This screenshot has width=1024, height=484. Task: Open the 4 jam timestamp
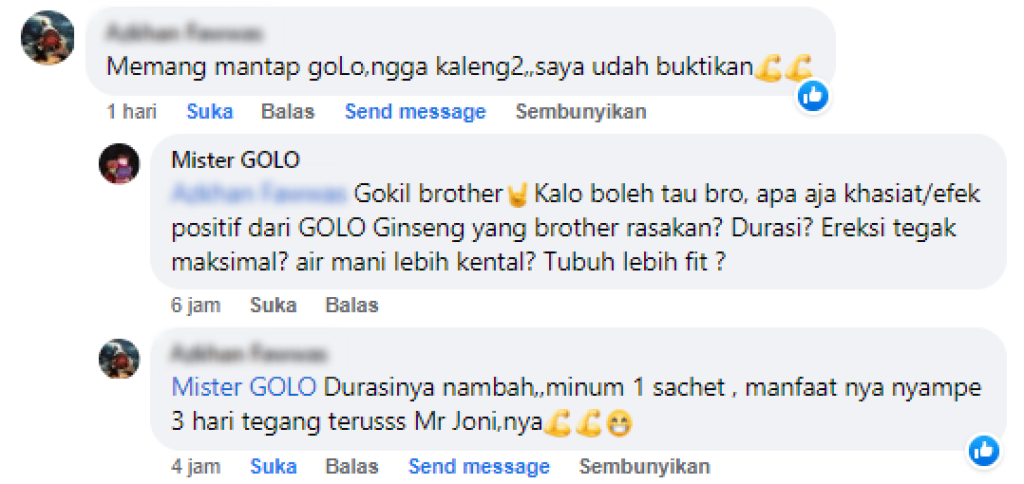pos(196,466)
